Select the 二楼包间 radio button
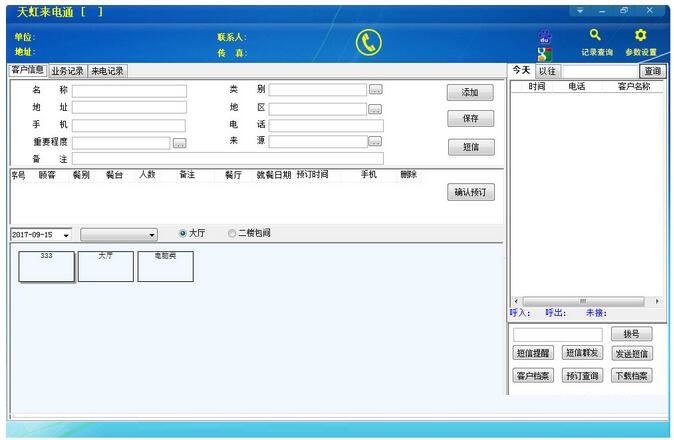Image resolution: width=674 pixels, height=440 pixels. [232, 233]
